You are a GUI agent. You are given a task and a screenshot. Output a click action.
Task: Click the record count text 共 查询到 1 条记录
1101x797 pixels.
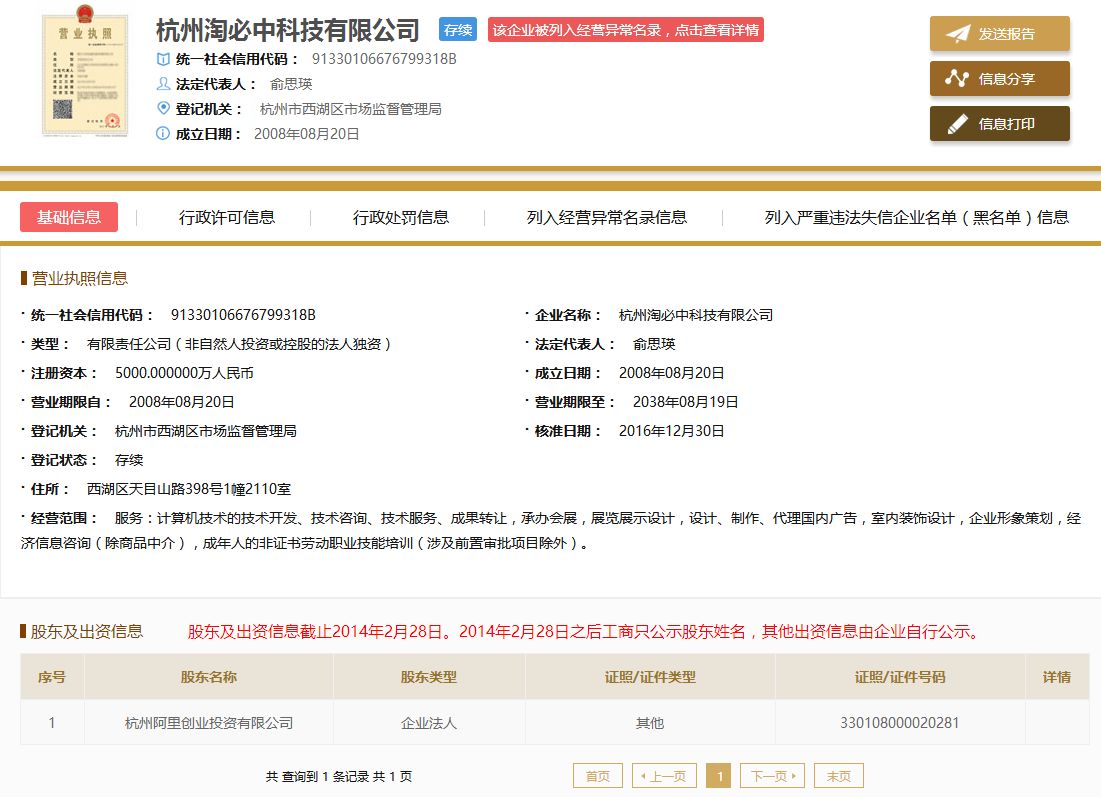(317, 776)
